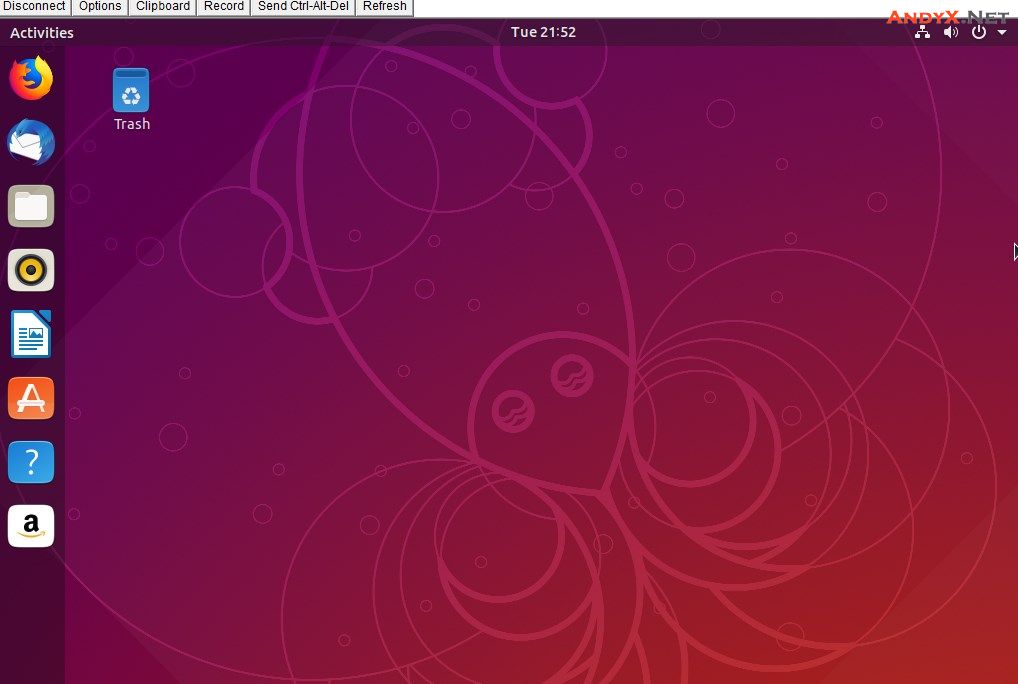Launch the Rhythmbox music player
1018x684 pixels.
pos(31,270)
